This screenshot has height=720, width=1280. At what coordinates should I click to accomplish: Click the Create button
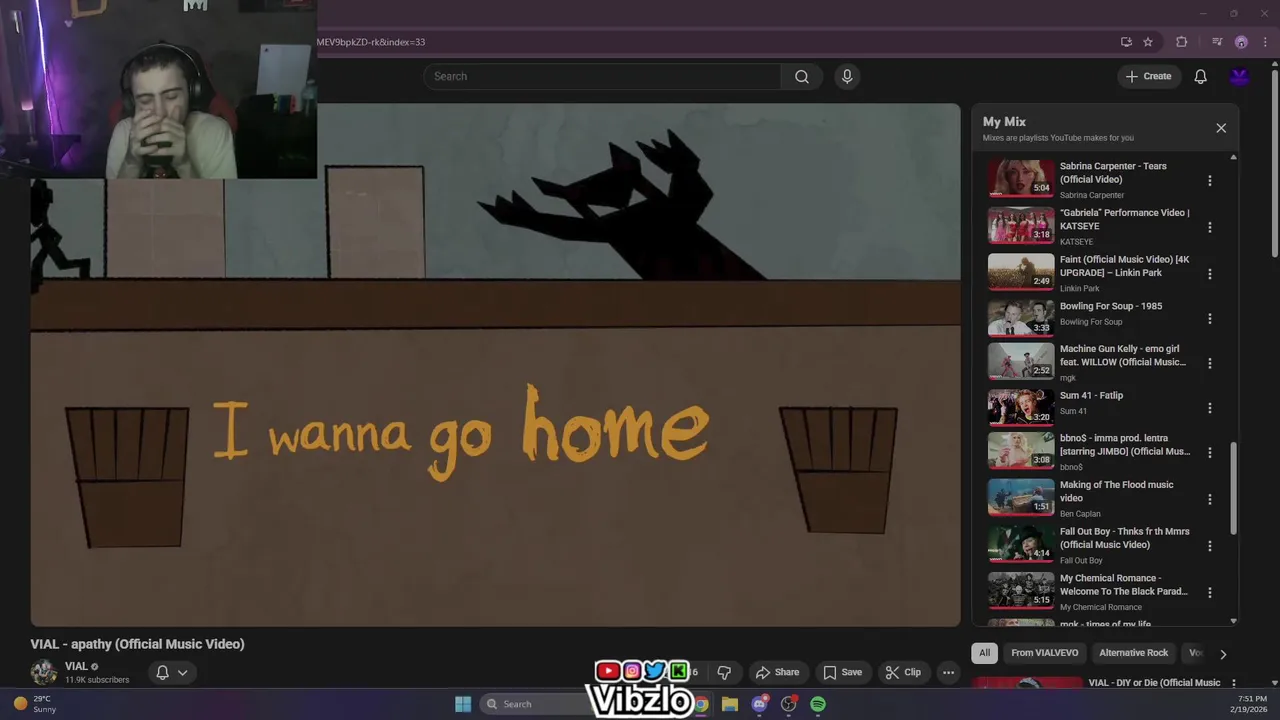pos(1148,76)
